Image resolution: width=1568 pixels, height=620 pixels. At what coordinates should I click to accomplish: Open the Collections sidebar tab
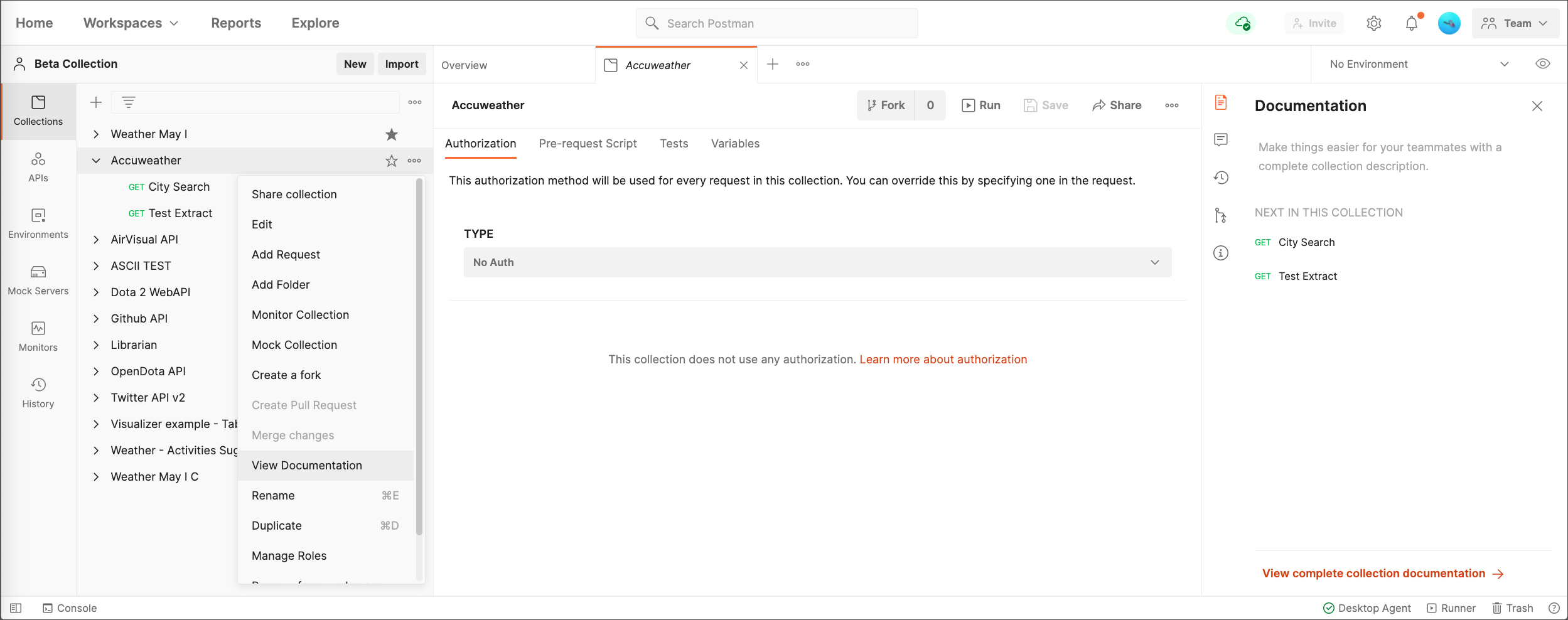[38, 110]
